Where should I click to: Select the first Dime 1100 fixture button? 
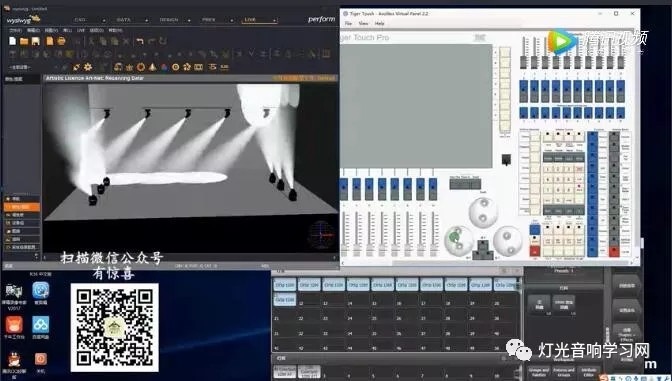(x=285, y=285)
